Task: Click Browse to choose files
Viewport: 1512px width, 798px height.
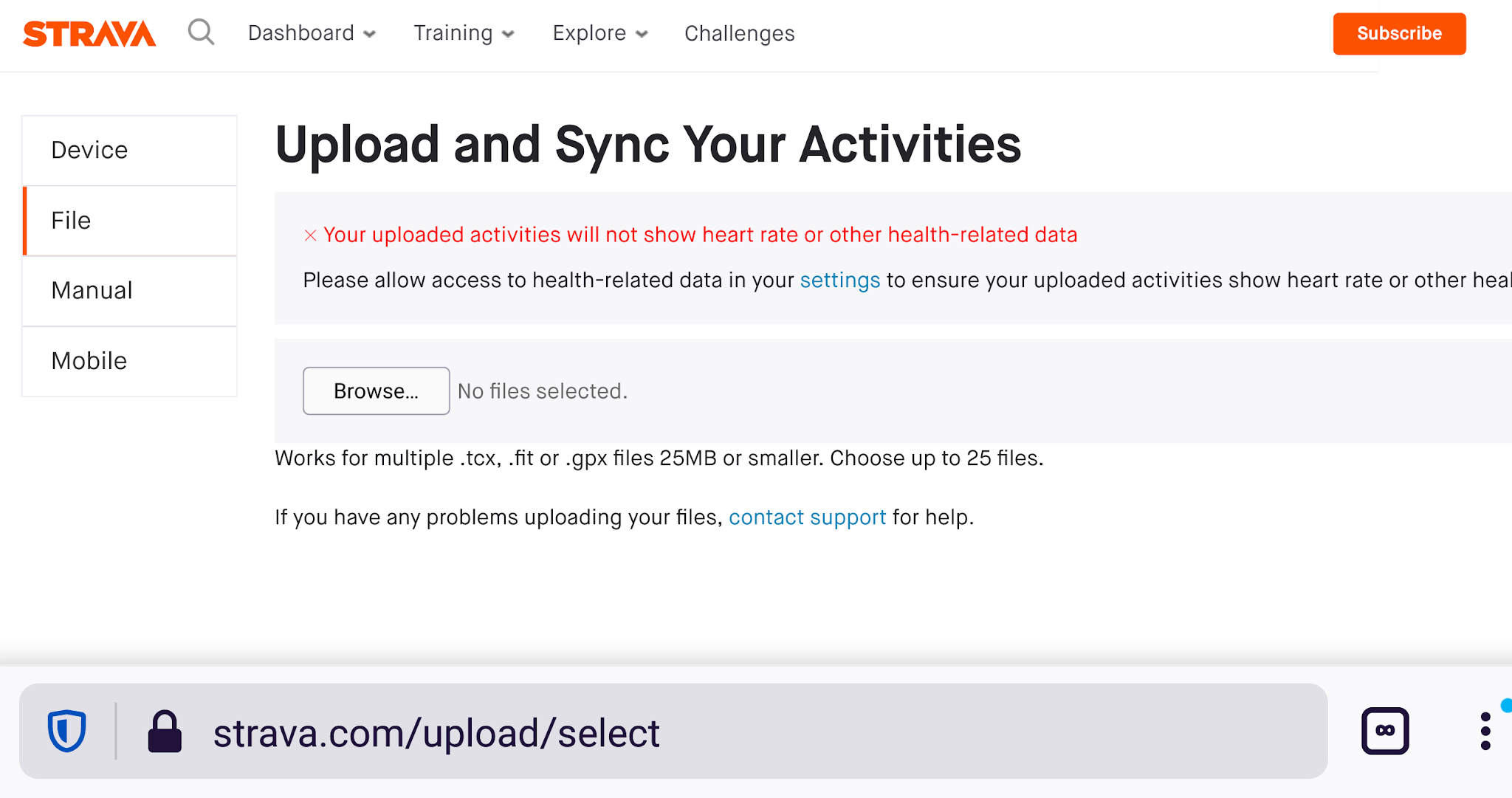Action: point(376,391)
